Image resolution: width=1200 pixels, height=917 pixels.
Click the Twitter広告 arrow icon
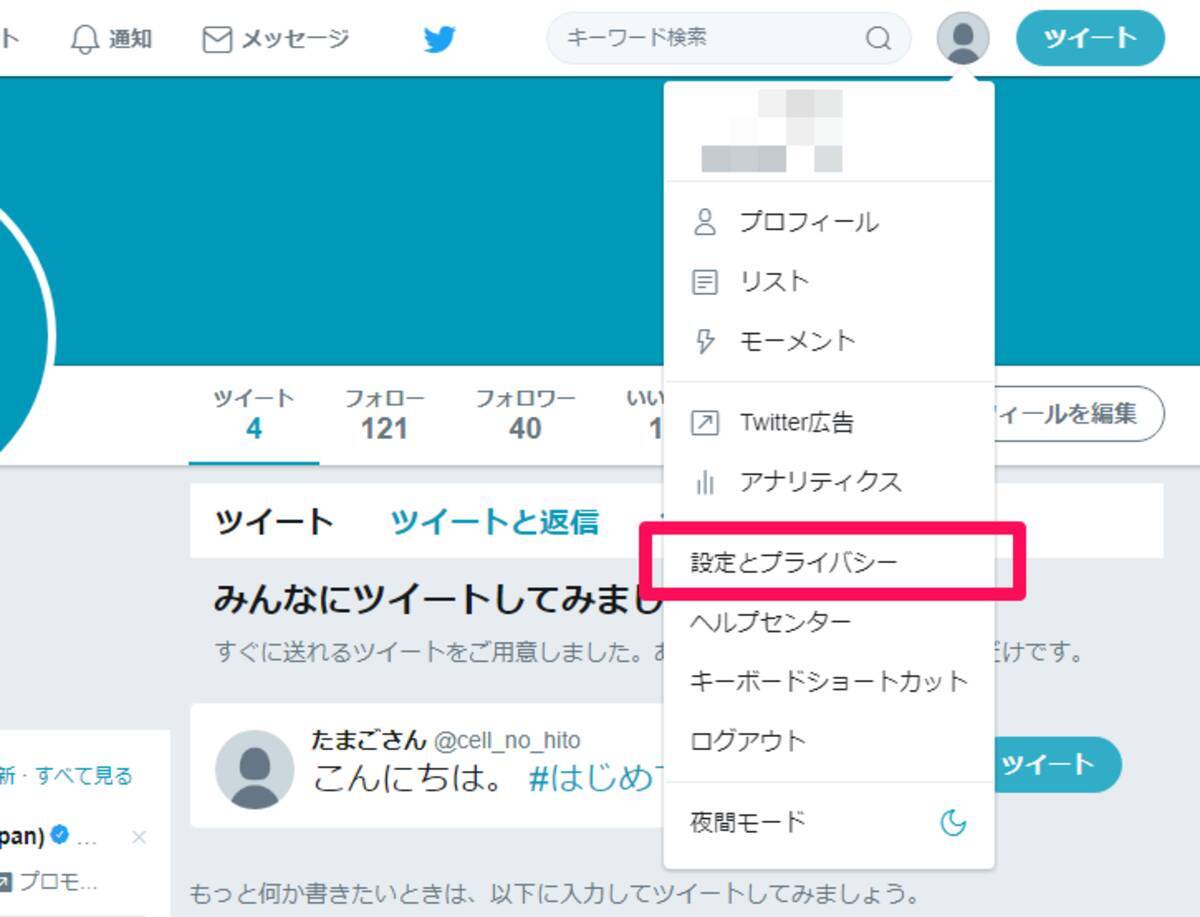(705, 423)
